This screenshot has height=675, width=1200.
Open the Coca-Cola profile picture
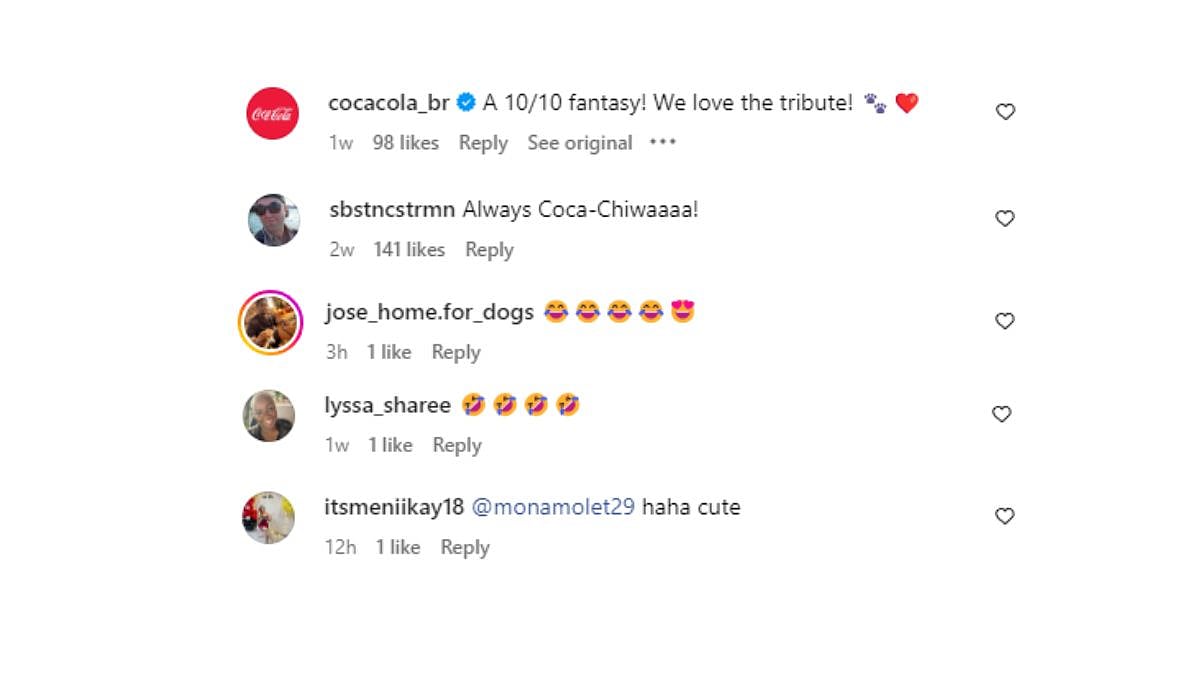[272, 113]
